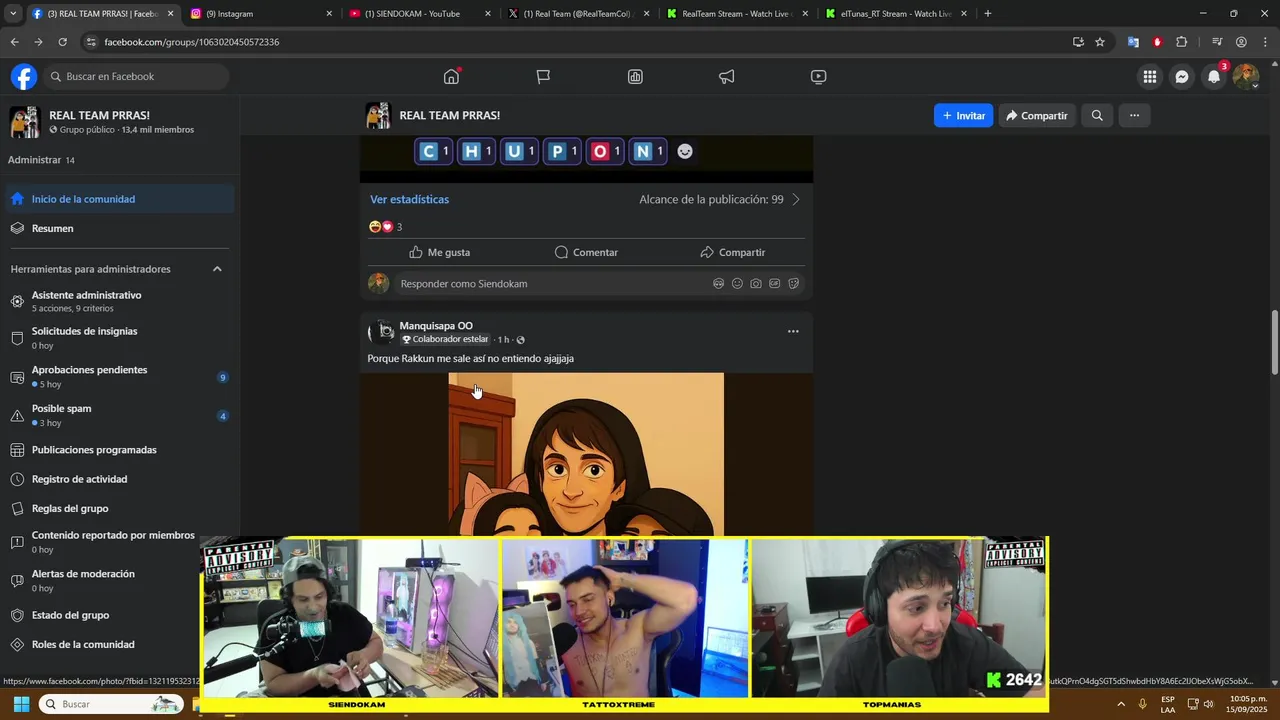Viewport: 1280px width, 720px height.
Task: Open group header more options ellipsis
Action: pos(1134,115)
